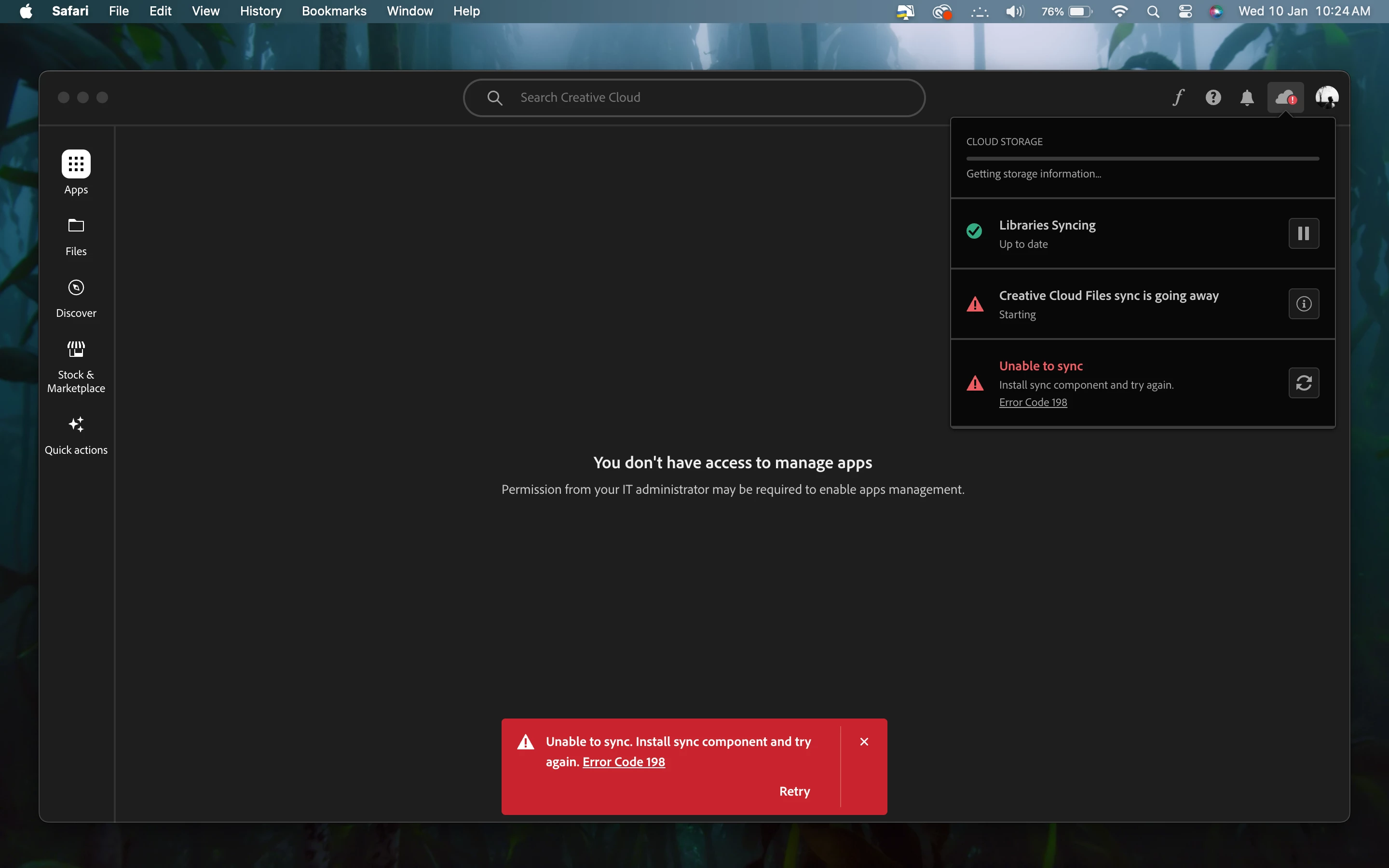The width and height of the screenshot is (1389, 868).
Task: Open account profile avatar menu
Action: pyautogui.click(x=1326, y=97)
